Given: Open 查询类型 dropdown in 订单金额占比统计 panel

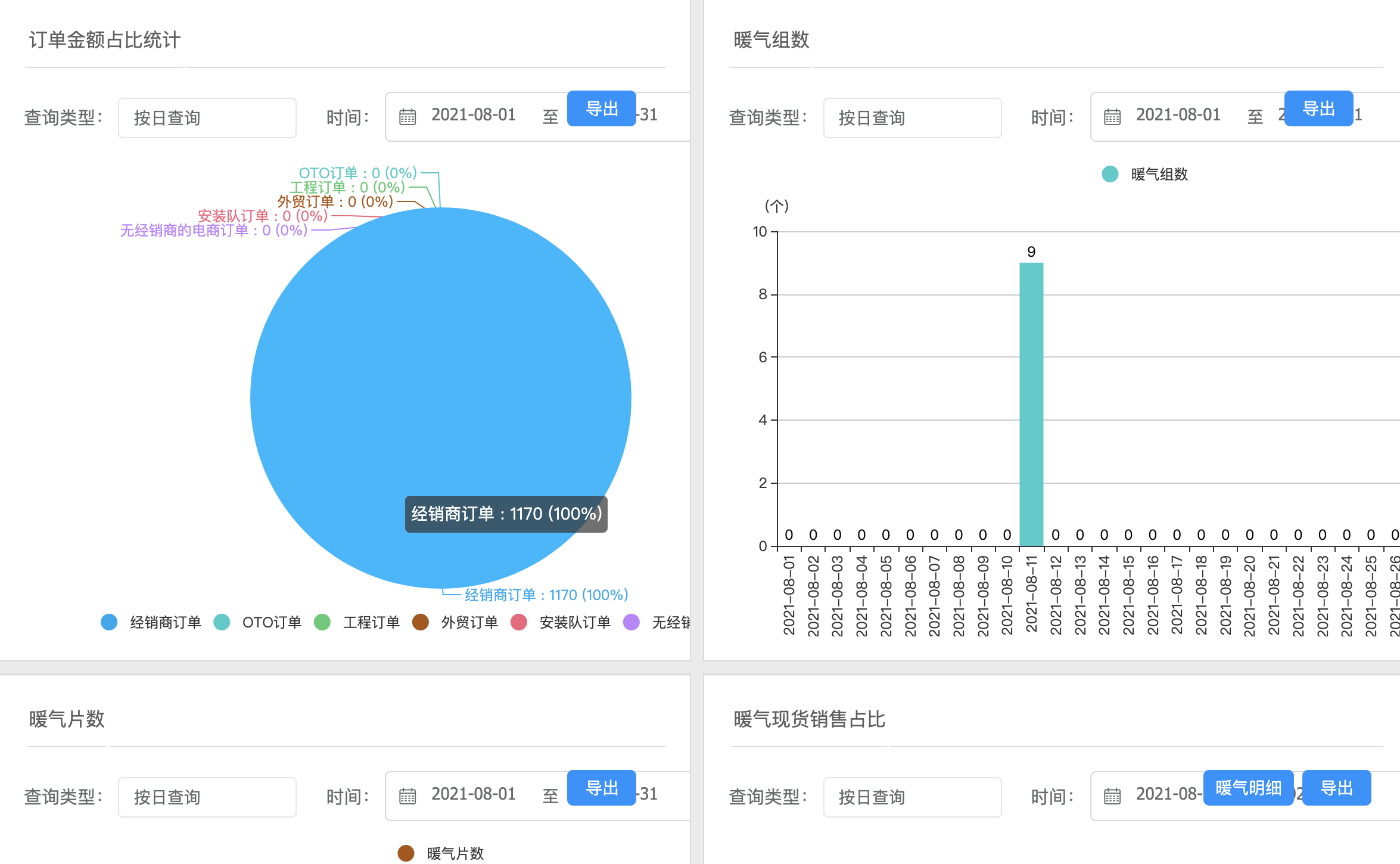Looking at the screenshot, I should [207, 118].
